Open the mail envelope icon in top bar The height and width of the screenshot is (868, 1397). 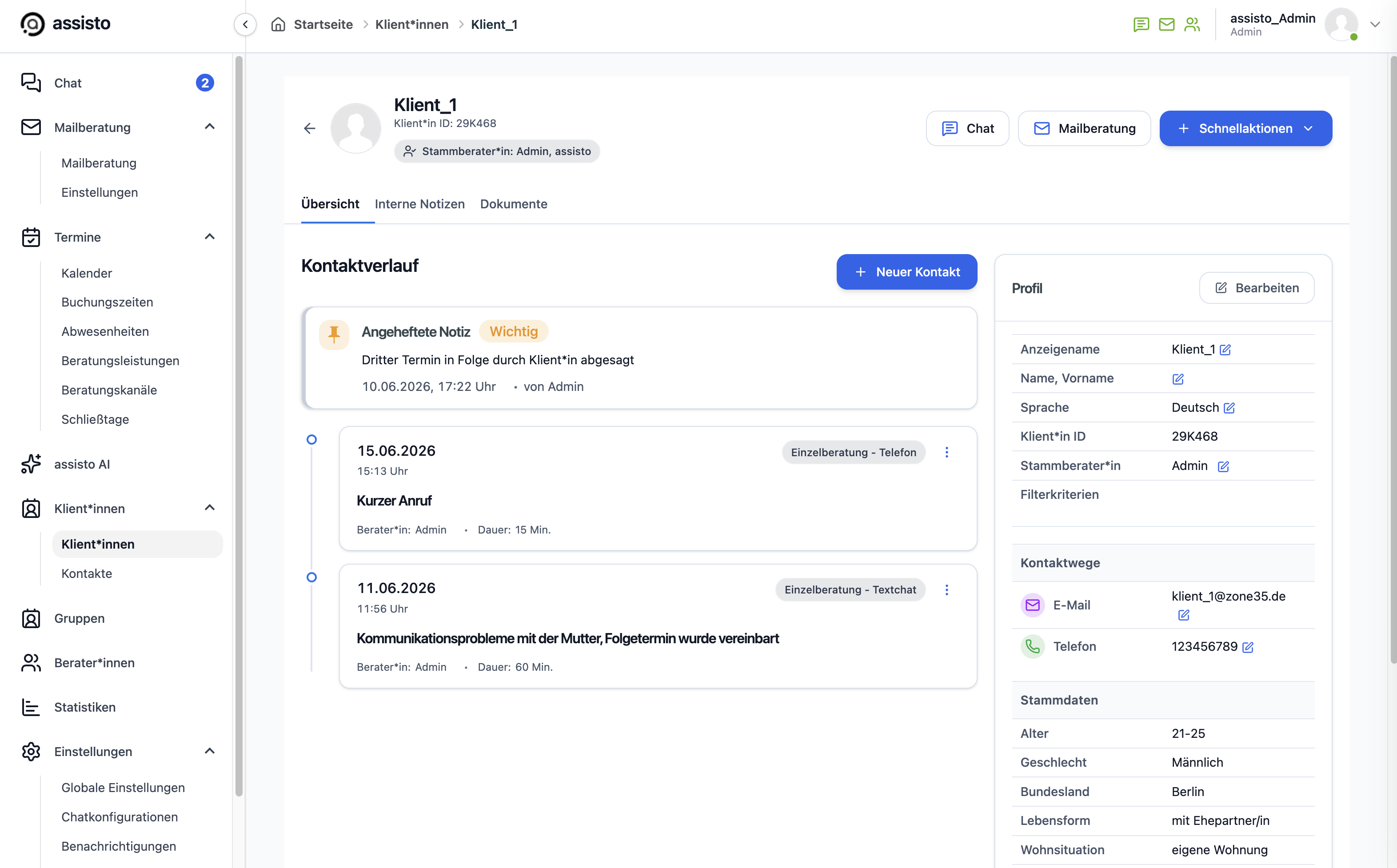(x=1167, y=24)
